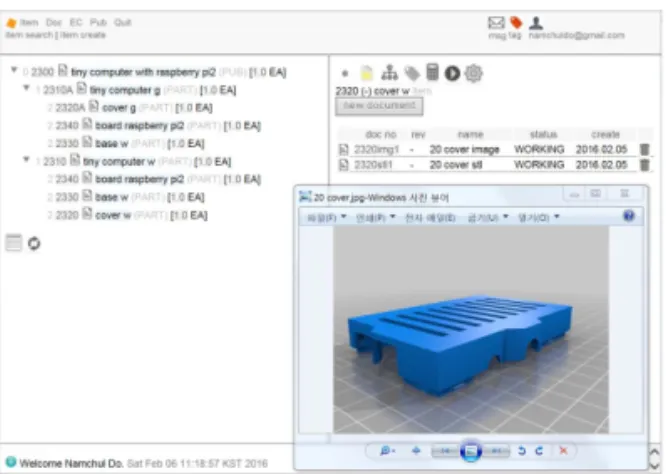Collapse the 2300 tiny computer root node

14,70
